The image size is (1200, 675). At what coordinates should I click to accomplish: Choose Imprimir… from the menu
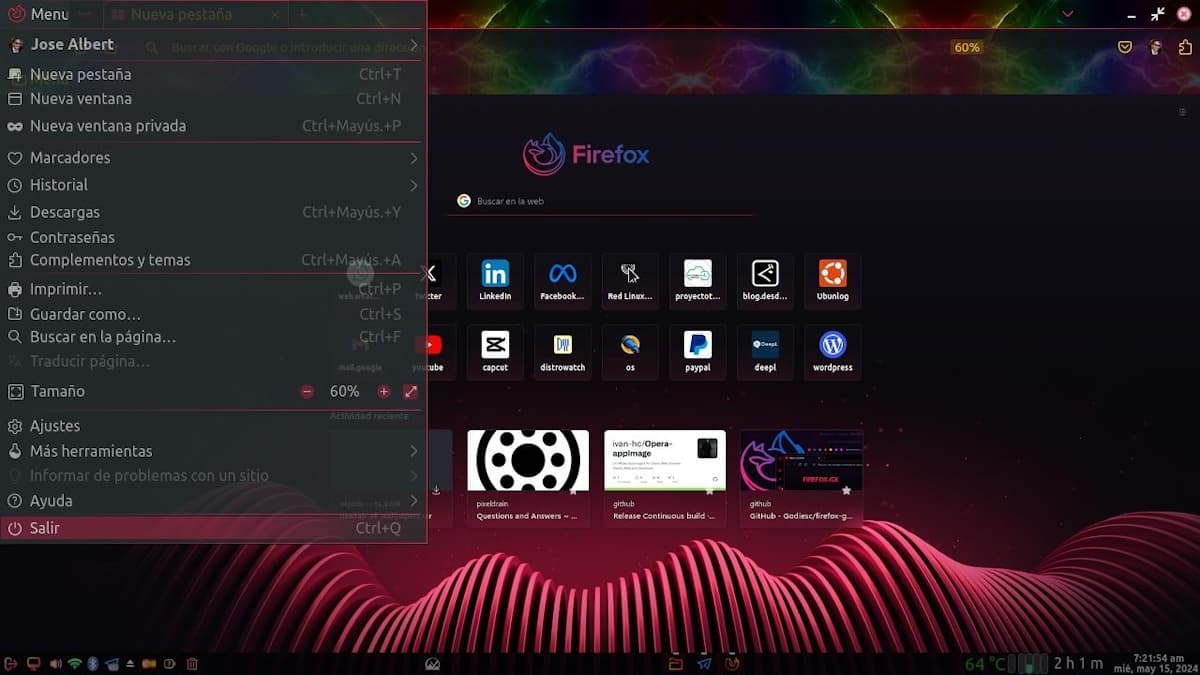(214, 289)
